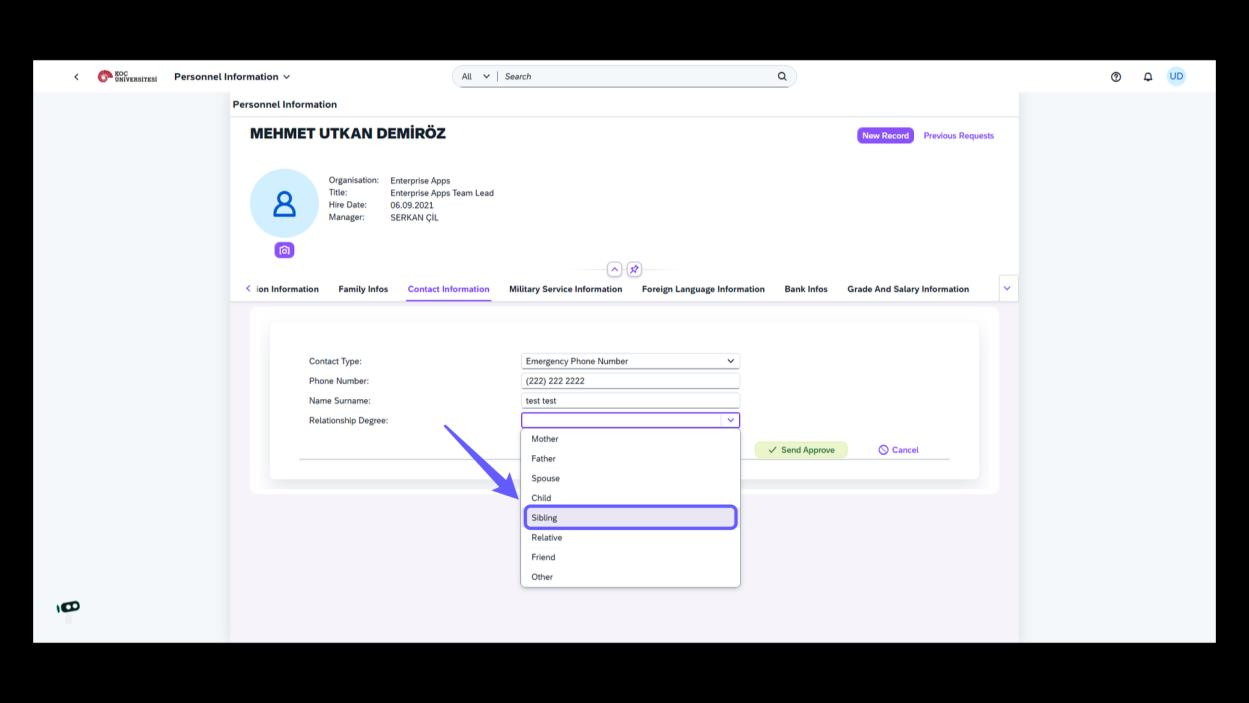Switch to the Family Infos tab
Viewport: 1249px width, 703px height.
363,289
